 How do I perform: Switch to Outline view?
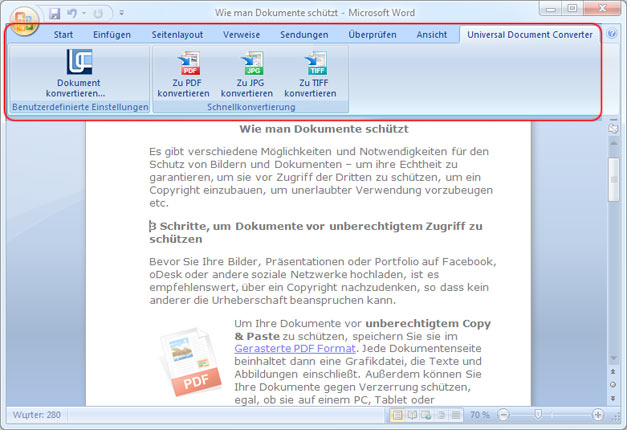tap(441, 415)
